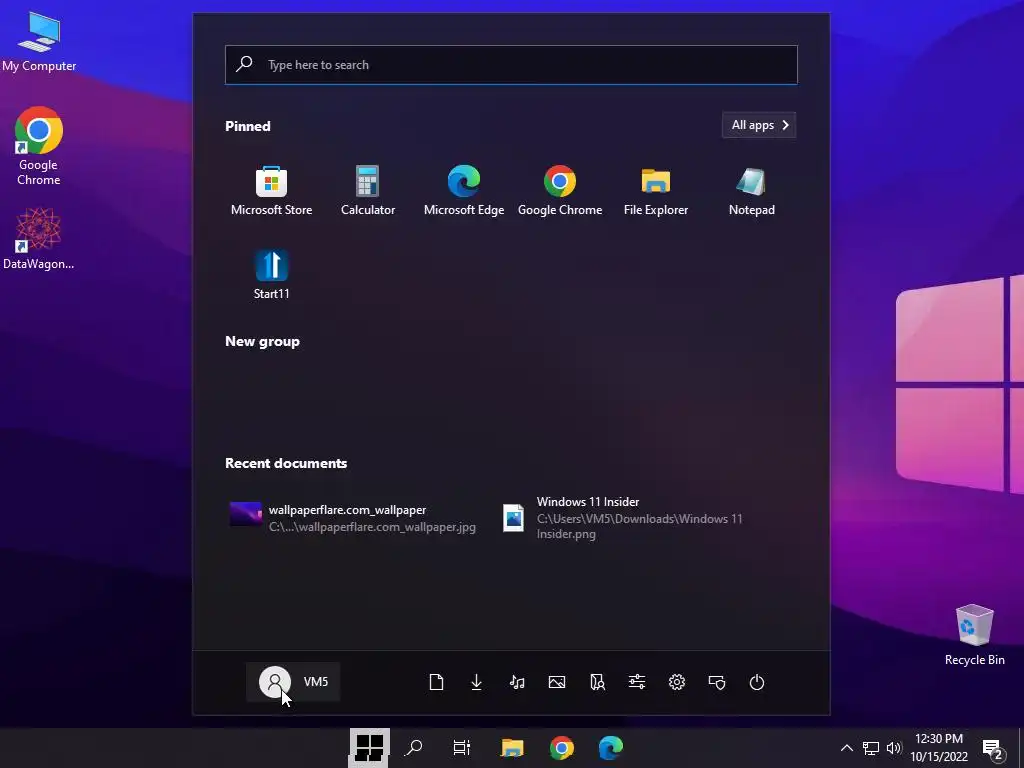Open the notification center icon

coord(993,749)
